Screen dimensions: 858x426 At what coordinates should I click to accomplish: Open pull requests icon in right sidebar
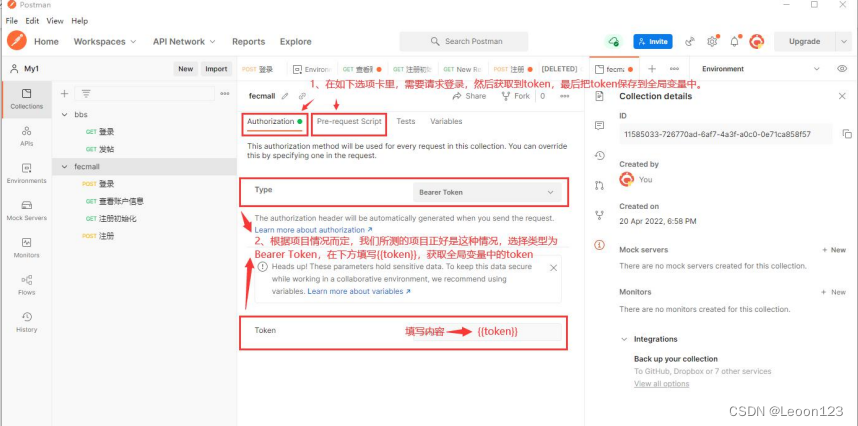point(599,185)
